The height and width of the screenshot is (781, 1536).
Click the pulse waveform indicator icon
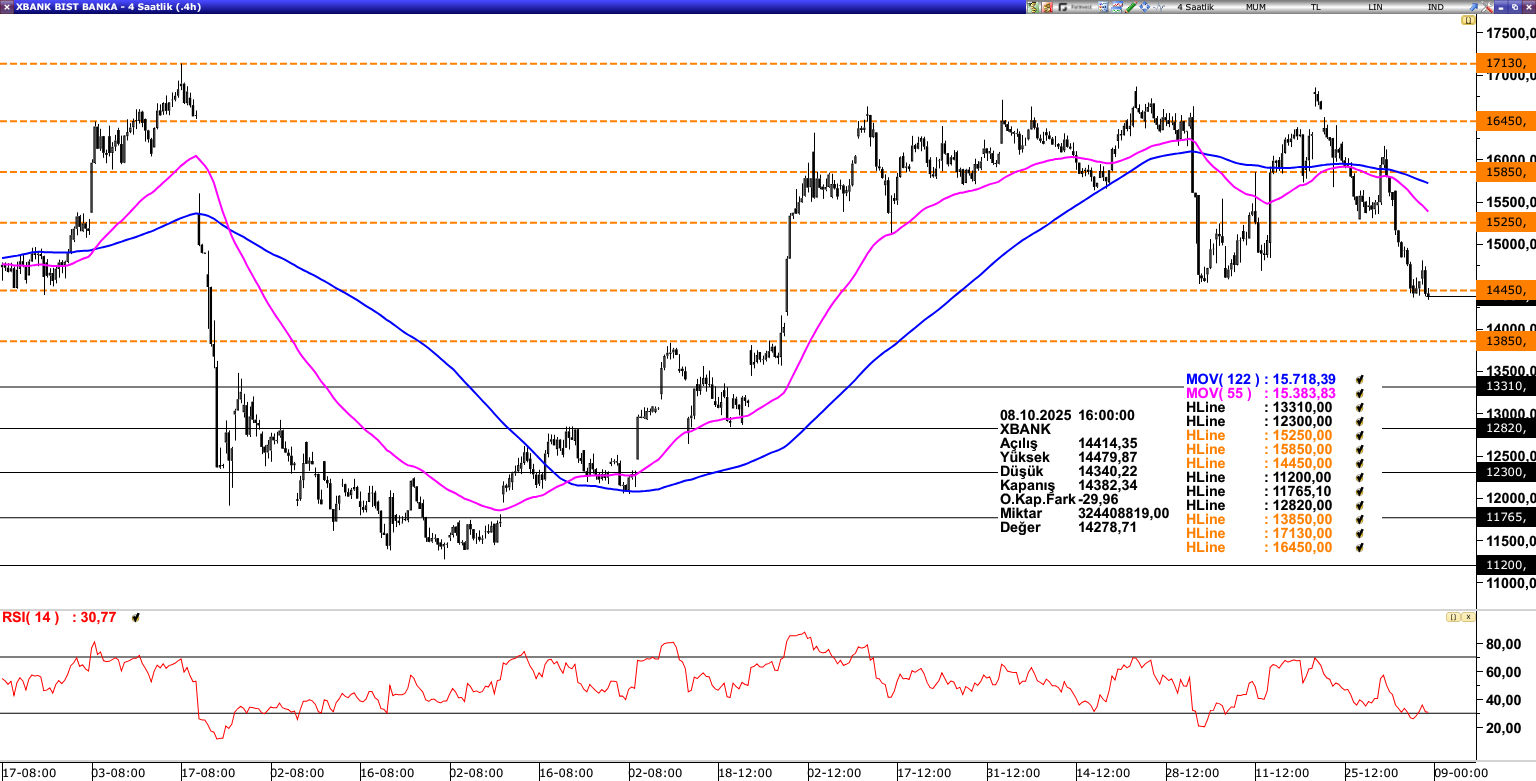pos(1159,7)
